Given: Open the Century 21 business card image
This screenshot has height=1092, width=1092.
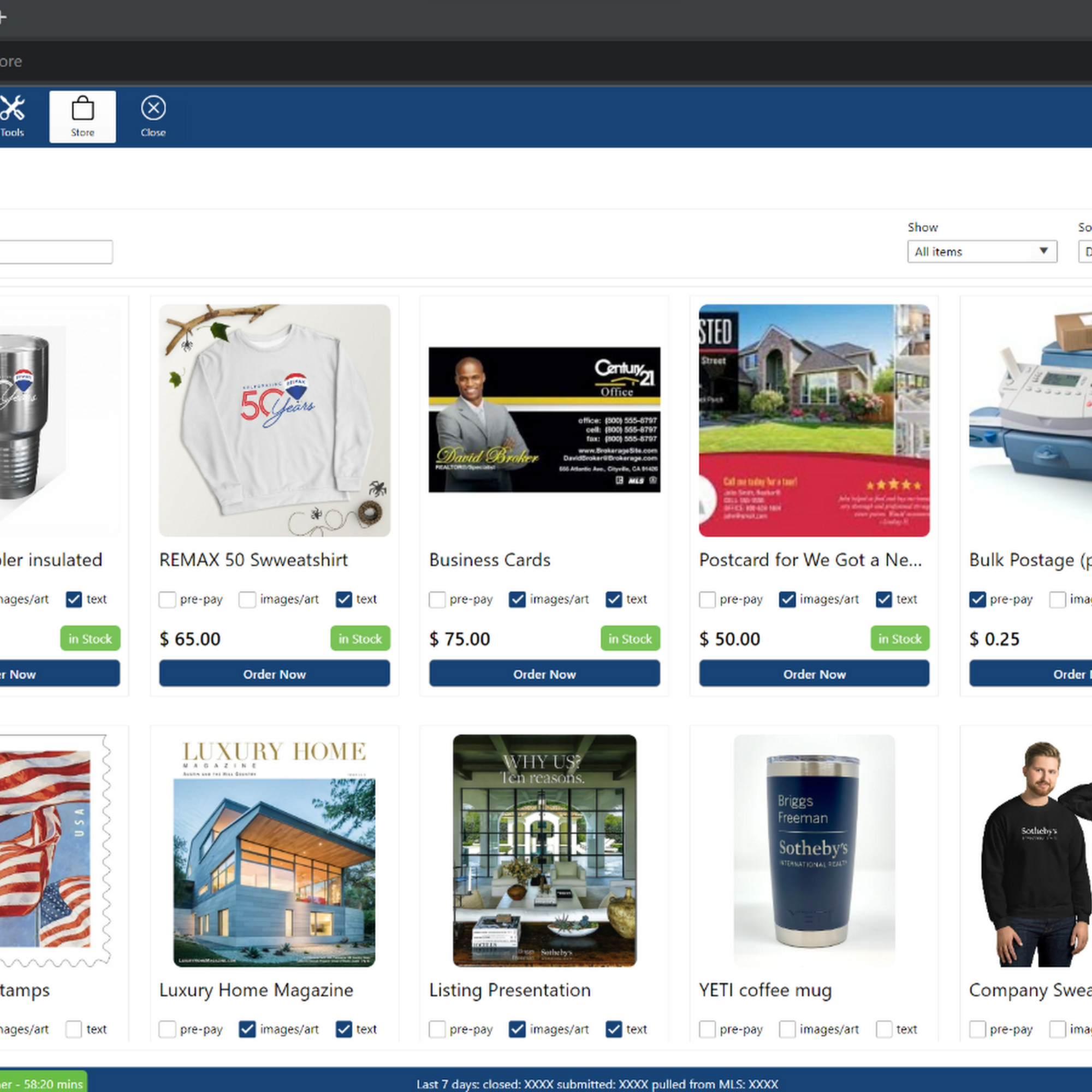Looking at the screenshot, I should click(x=544, y=419).
